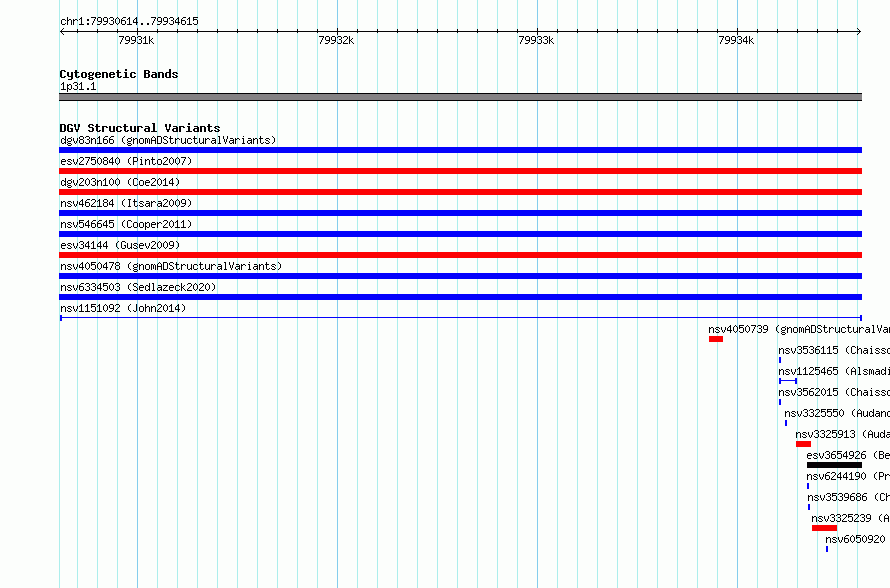Open nsv546645 (Cooper2011) variant label
The image size is (890, 588).
pyautogui.click(x=126, y=224)
